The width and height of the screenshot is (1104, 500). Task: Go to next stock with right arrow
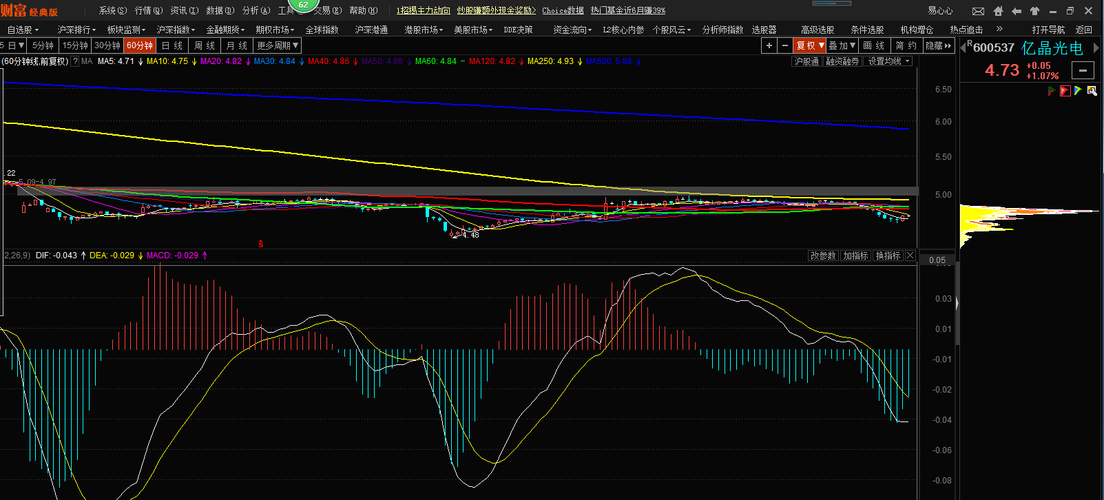(1095, 49)
